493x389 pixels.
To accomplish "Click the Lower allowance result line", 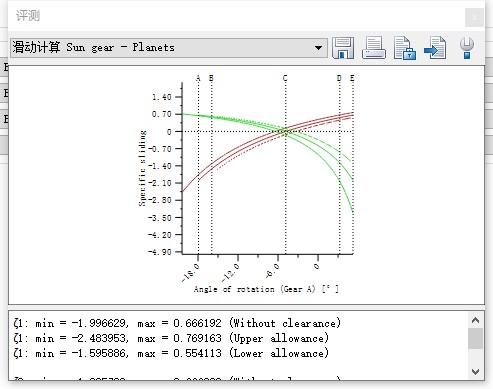I will (x=171, y=353).
